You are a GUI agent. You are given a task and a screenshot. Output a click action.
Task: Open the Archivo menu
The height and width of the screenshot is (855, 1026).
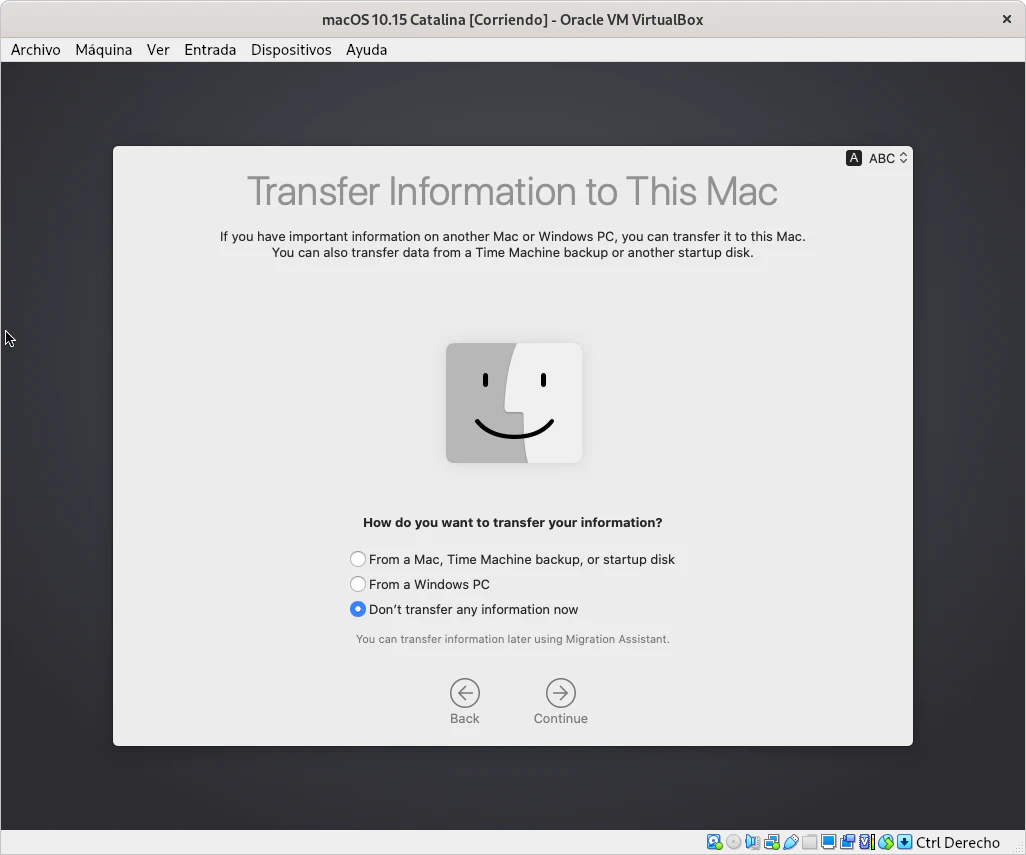coord(35,50)
